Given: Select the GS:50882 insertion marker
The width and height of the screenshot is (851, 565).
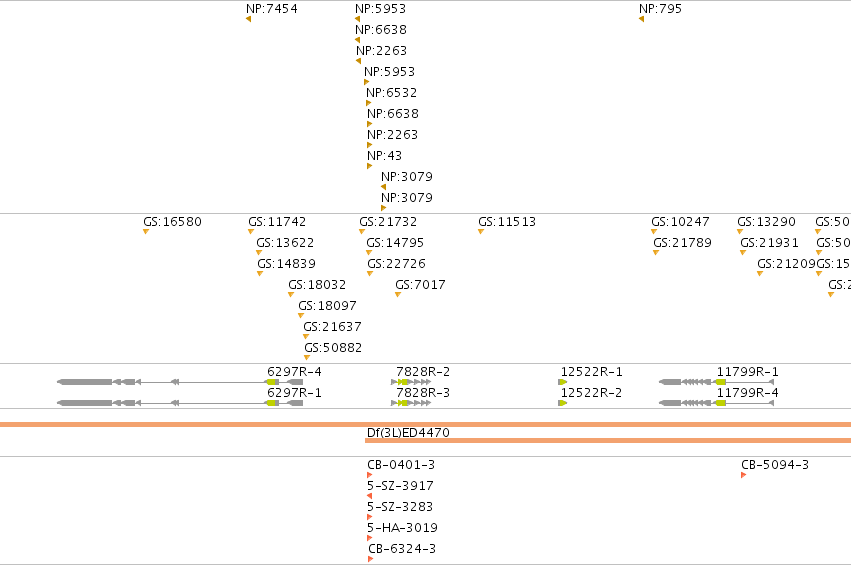Looking at the screenshot, I should coord(307,358).
